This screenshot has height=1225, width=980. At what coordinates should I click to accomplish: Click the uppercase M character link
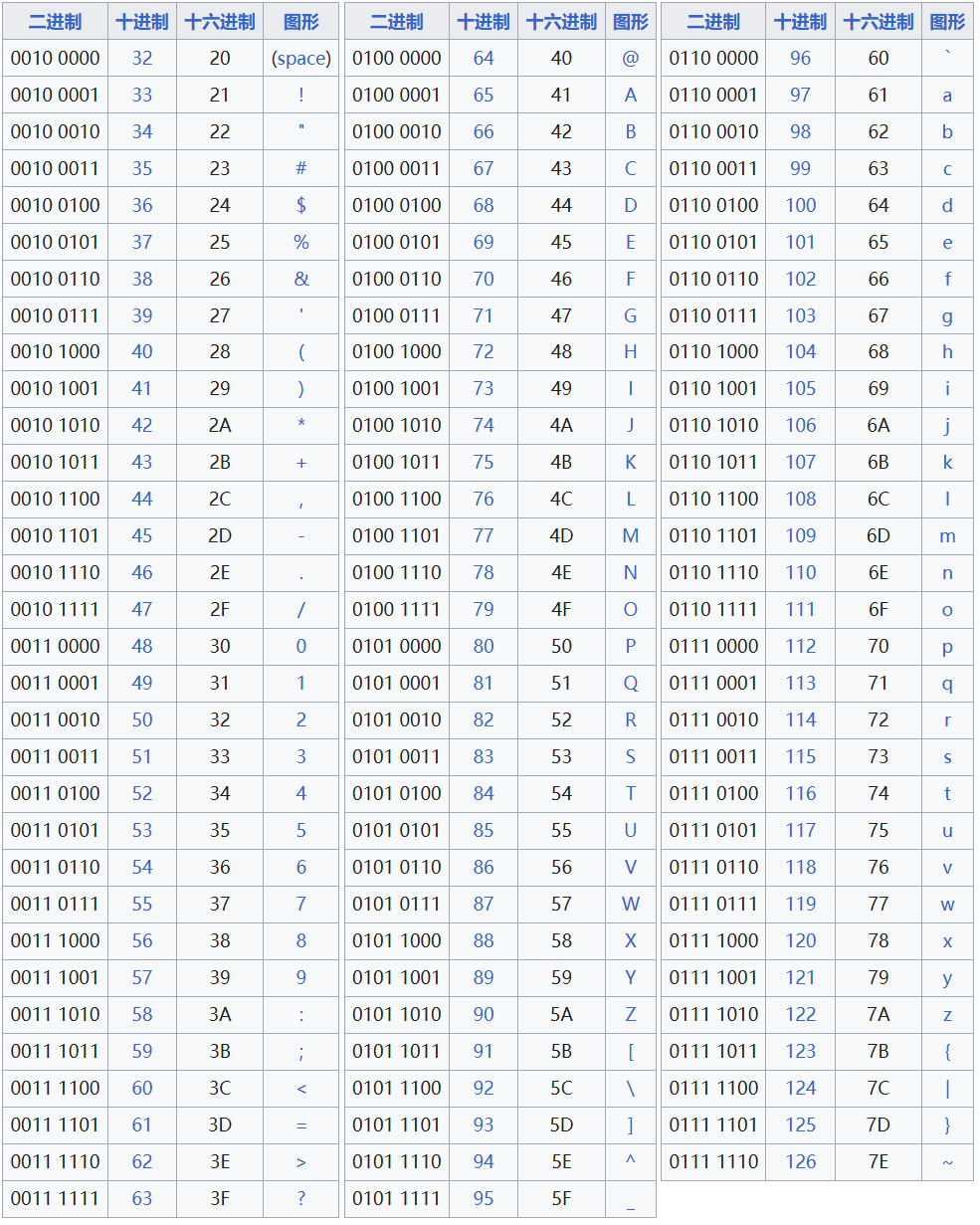(631, 535)
